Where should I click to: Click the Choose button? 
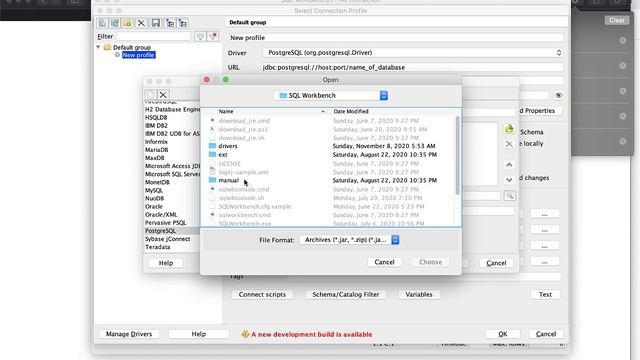pyautogui.click(x=431, y=262)
